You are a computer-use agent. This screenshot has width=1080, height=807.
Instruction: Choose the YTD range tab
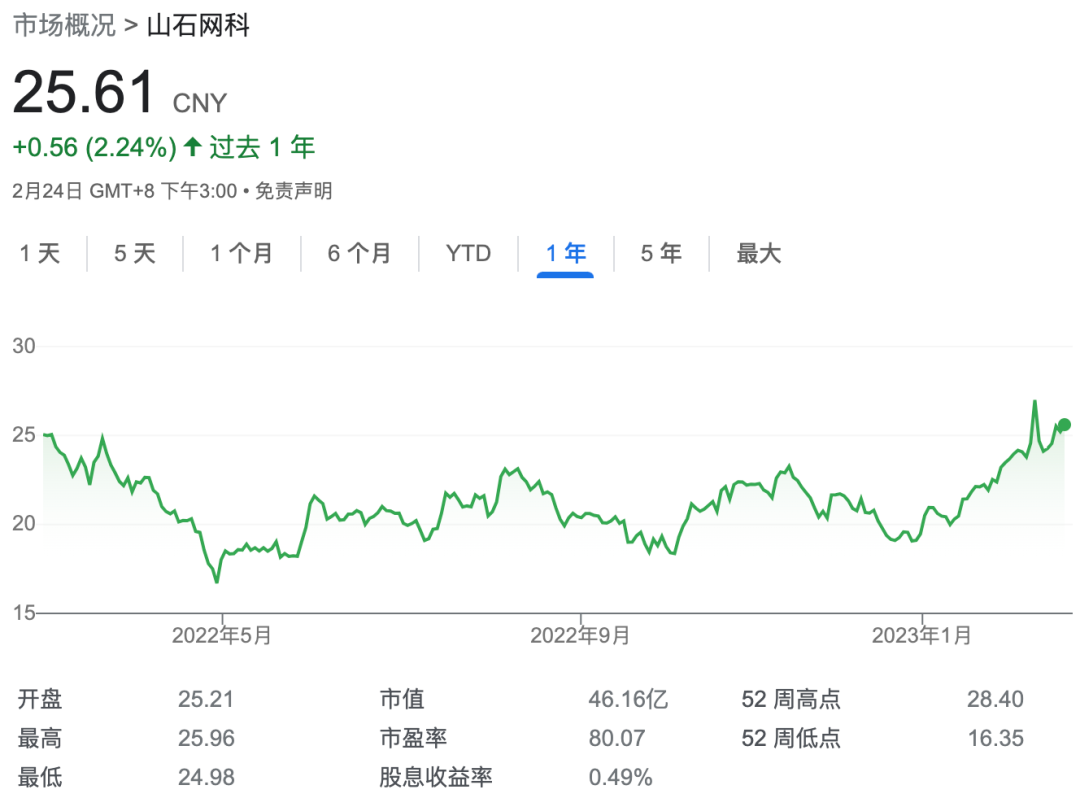468,253
